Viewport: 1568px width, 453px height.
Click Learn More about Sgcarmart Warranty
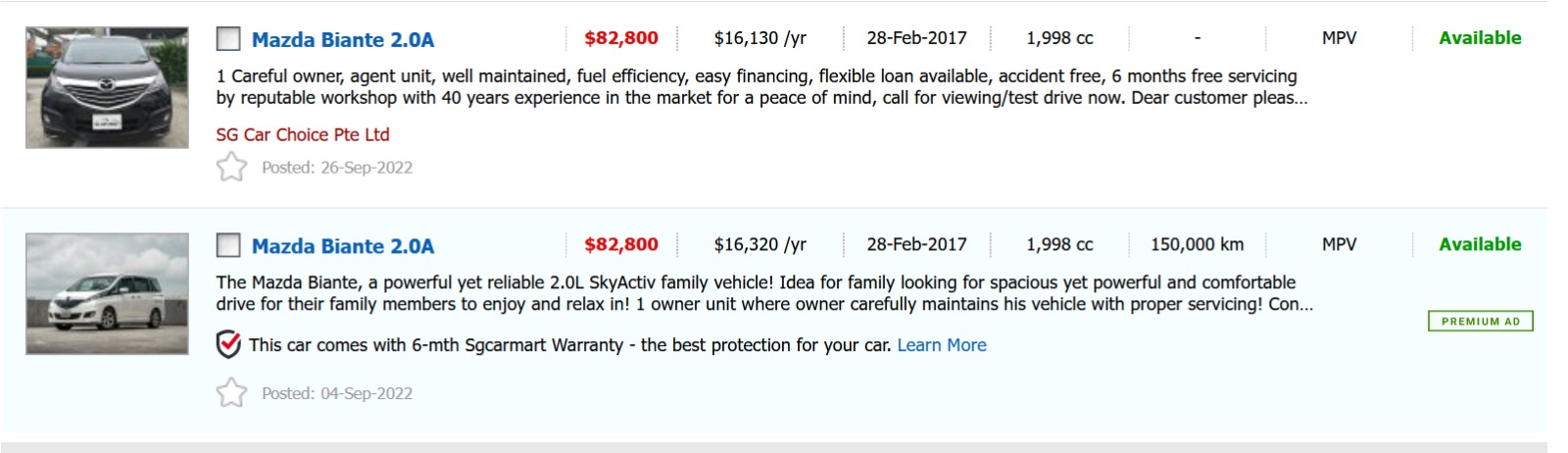pos(941,345)
